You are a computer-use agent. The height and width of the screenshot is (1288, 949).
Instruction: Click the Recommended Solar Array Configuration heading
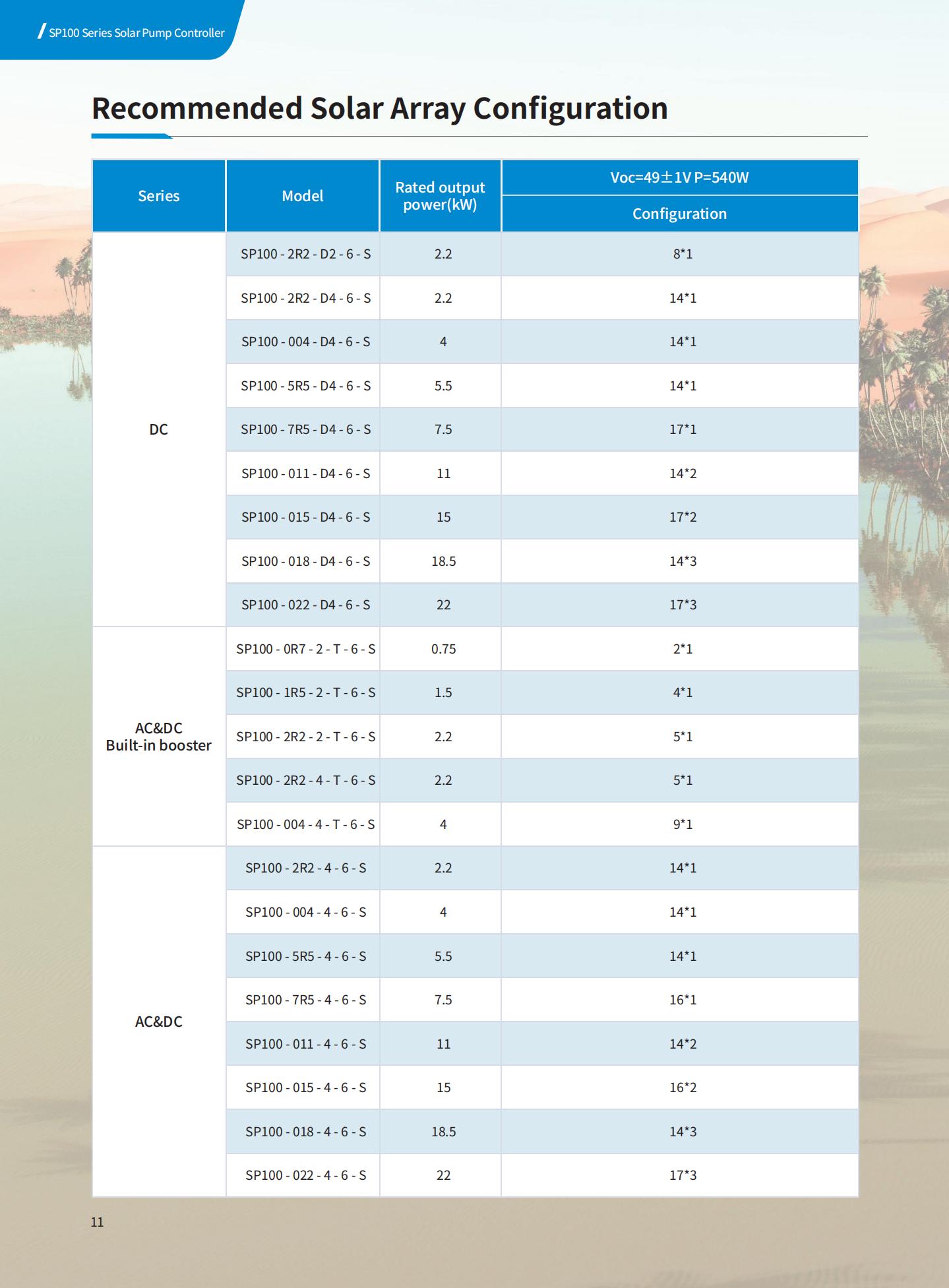coord(380,109)
